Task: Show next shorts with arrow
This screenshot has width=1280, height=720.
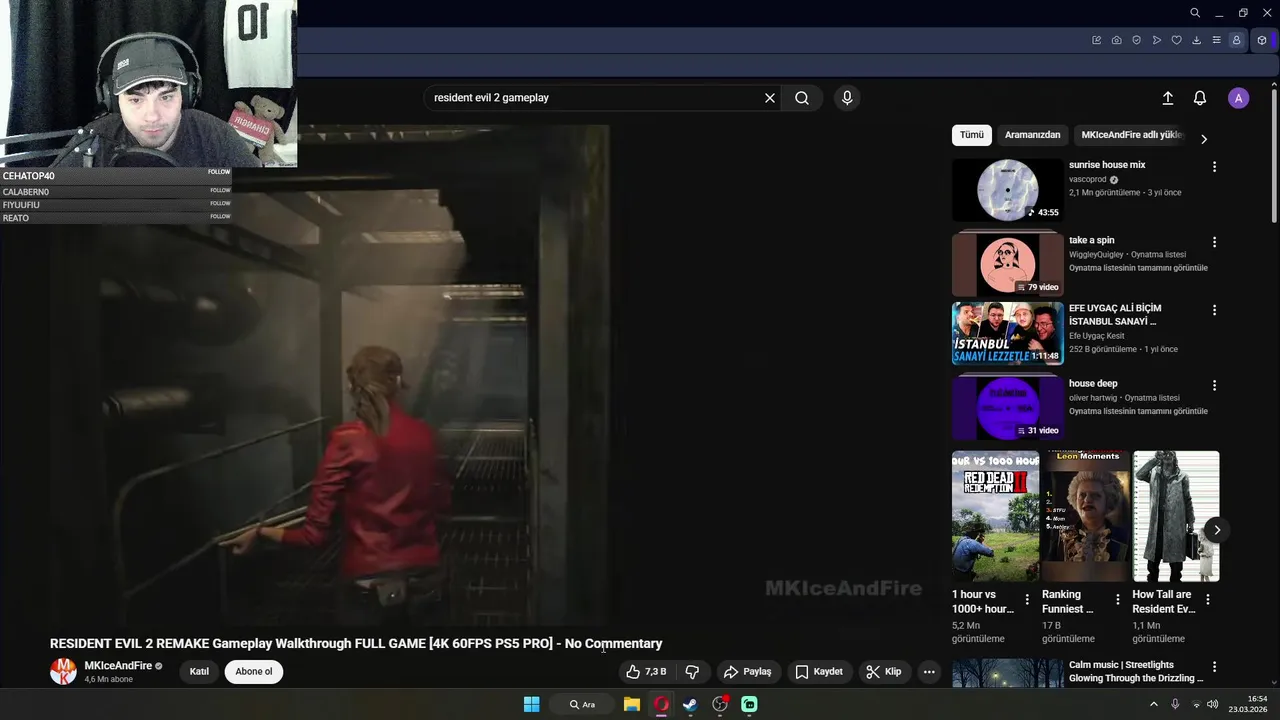Action: click(1217, 530)
